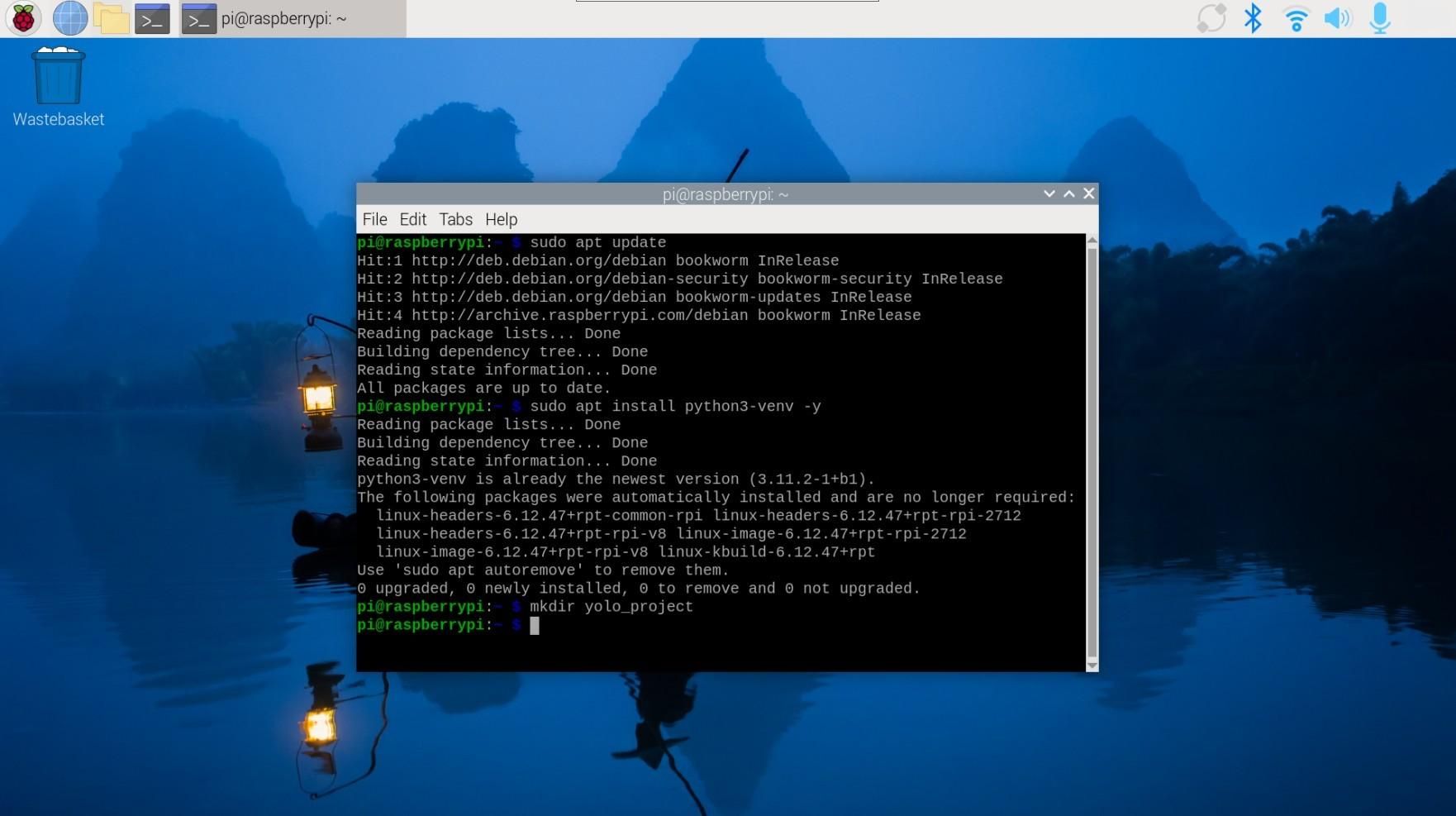
Task: Open the terminal File menu
Action: tap(374, 219)
